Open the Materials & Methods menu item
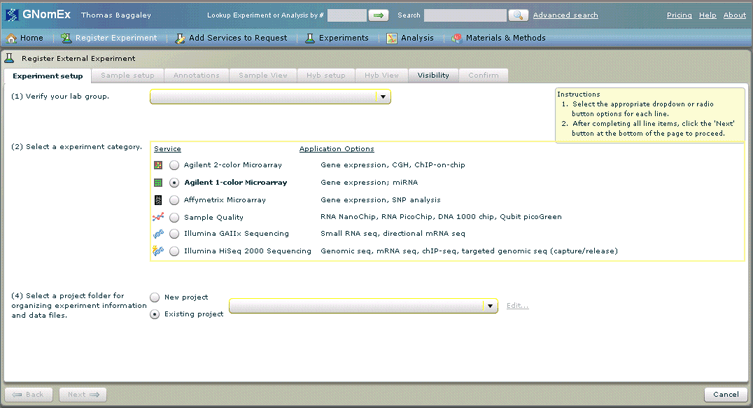This screenshot has height=408, width=753. 499,38
